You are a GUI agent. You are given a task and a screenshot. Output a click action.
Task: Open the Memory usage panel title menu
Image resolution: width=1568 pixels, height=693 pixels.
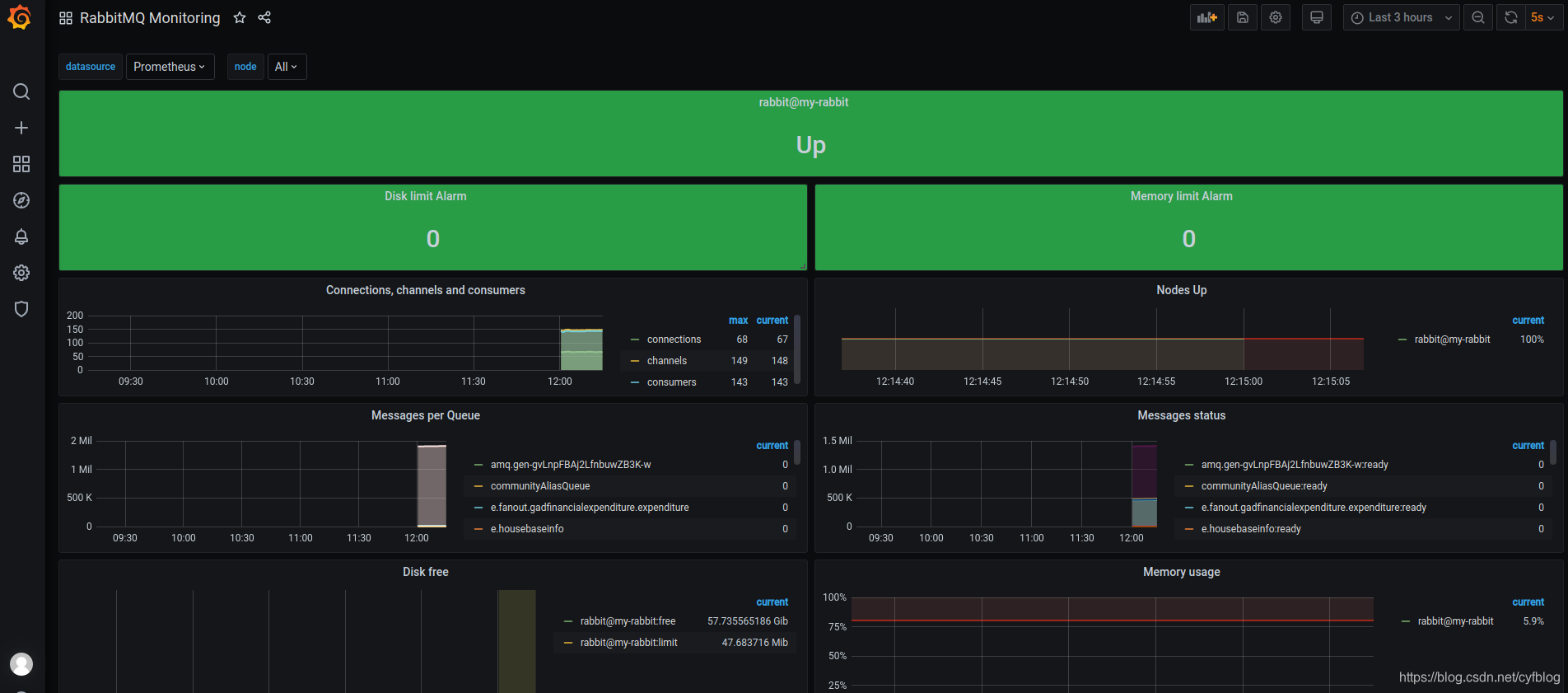(1182, 572)
